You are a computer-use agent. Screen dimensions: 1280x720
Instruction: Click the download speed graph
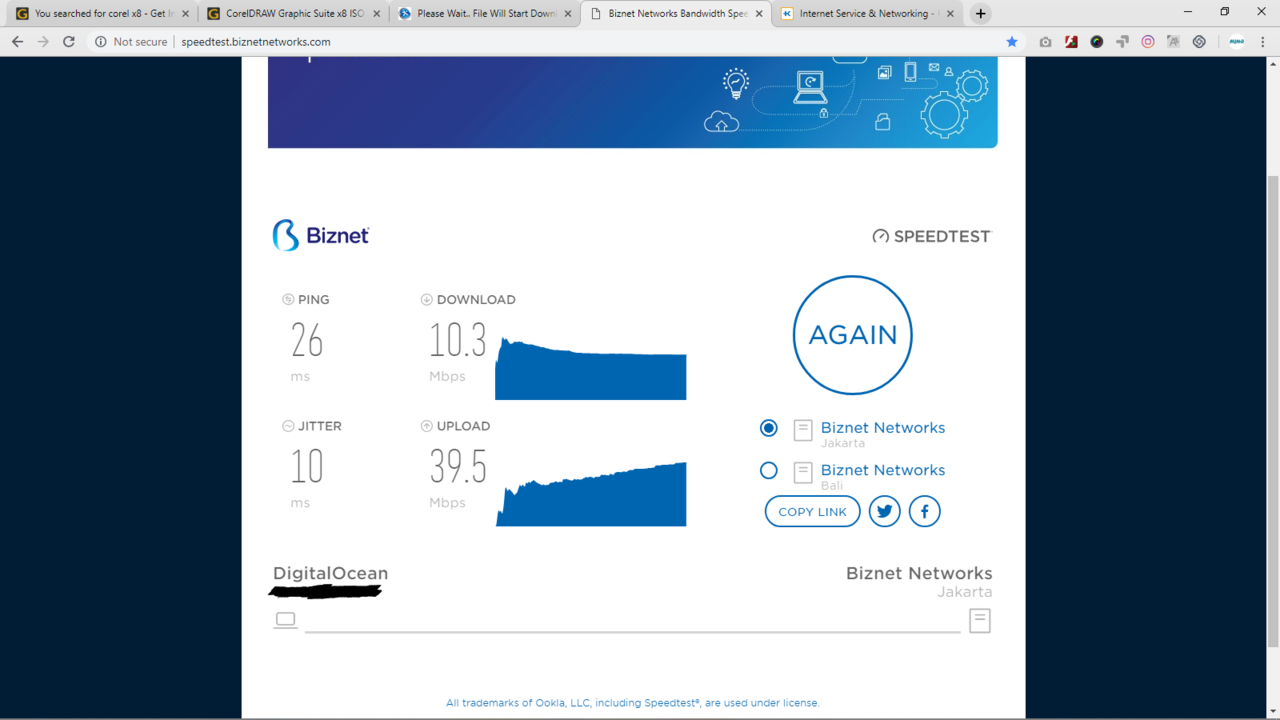(591, 368)
